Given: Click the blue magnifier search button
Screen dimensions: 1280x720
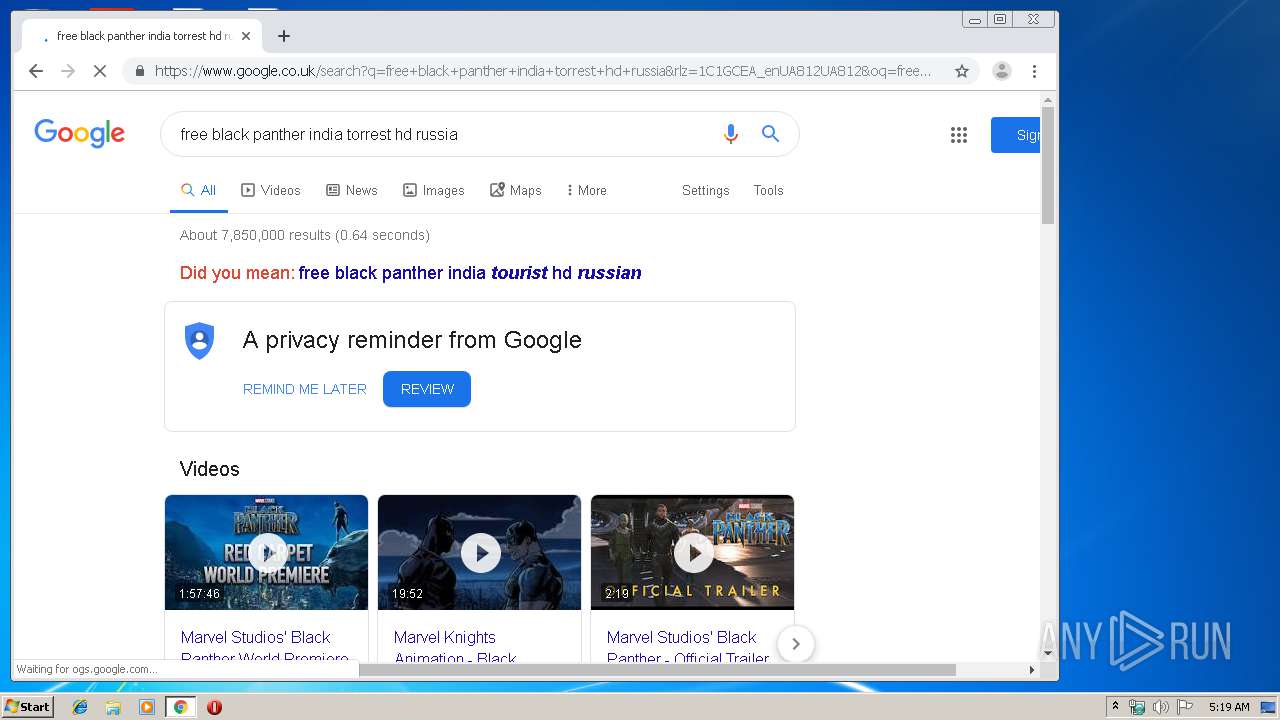Looking at the screenshot, I should (770, 134).
